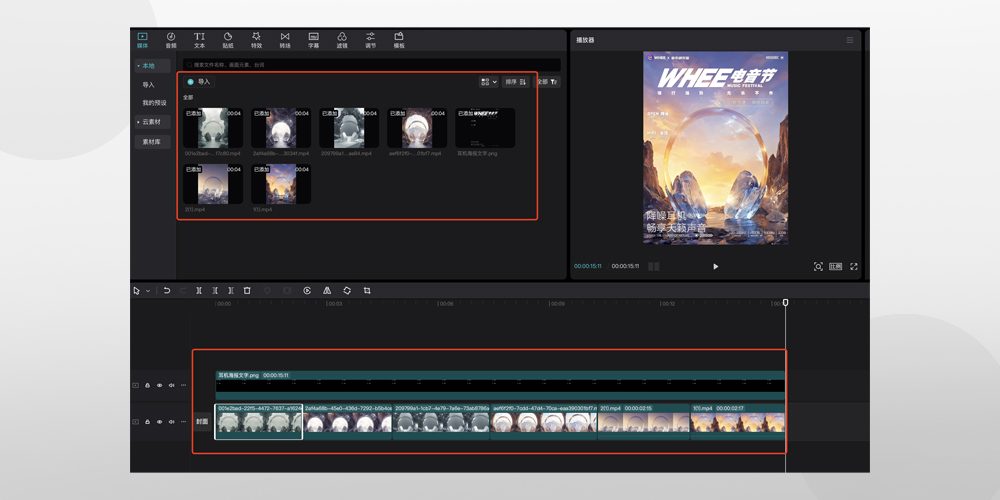Select the 1(1).mp4 thumbnail
The height and width of the screenshot is (500, 1000).
[281, 184]
